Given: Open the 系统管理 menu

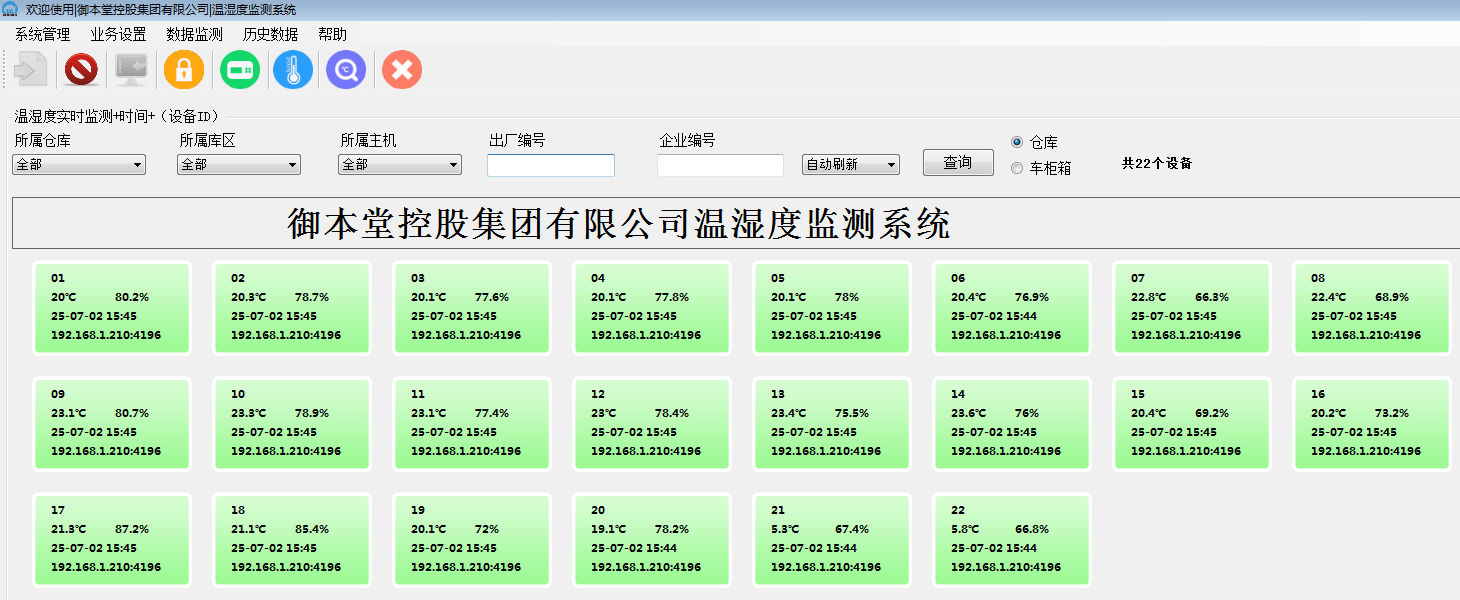Looking at the screenshot, I should click(x=42, y=34).
